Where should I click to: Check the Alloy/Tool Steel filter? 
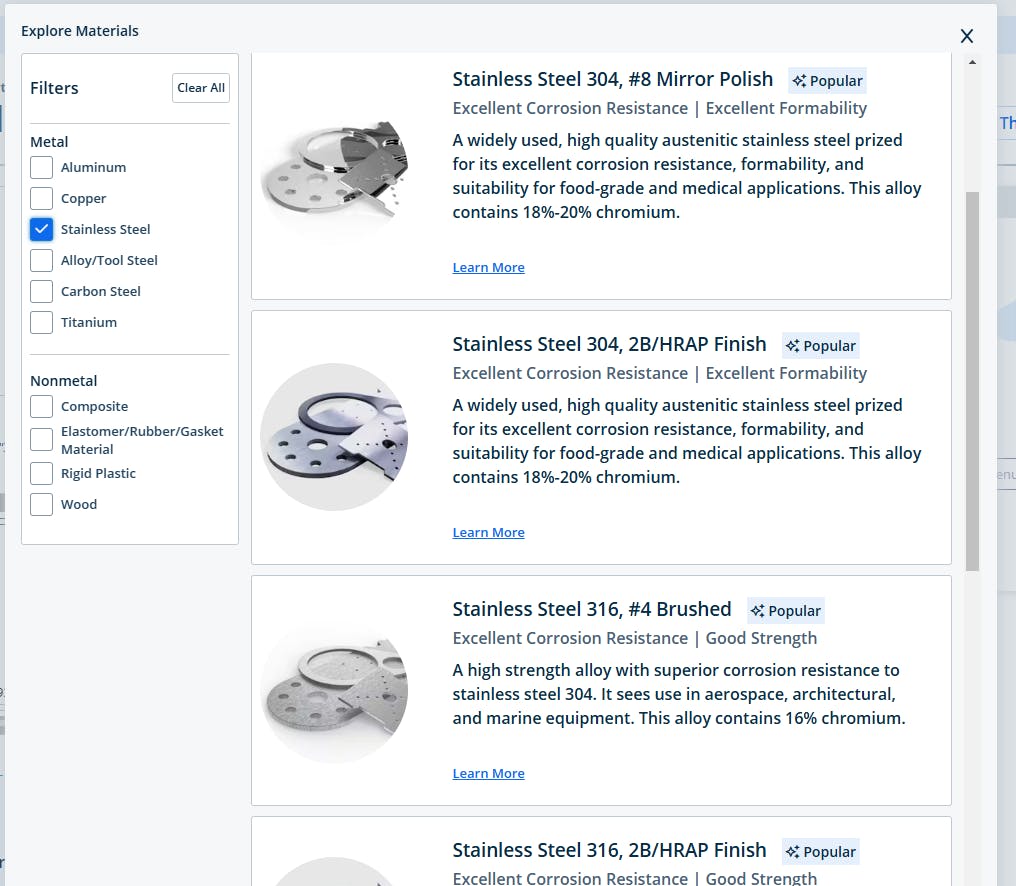[x=41, y=260]
